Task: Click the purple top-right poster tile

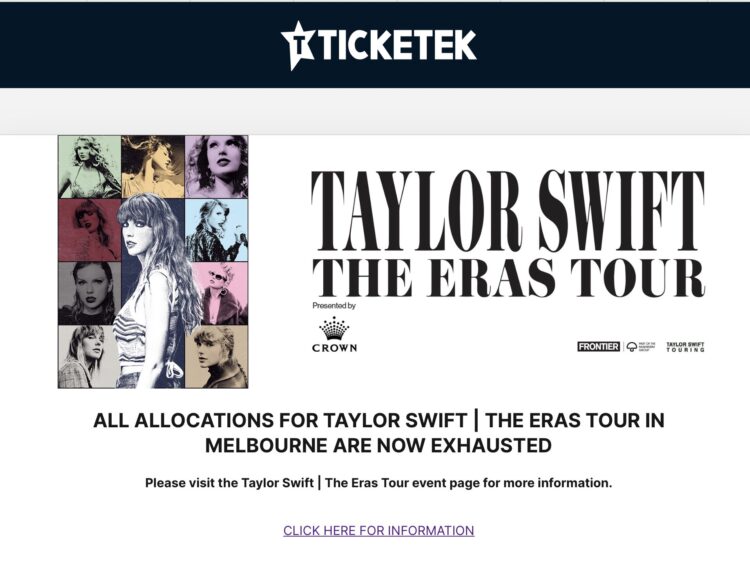Action: [216, 167]
